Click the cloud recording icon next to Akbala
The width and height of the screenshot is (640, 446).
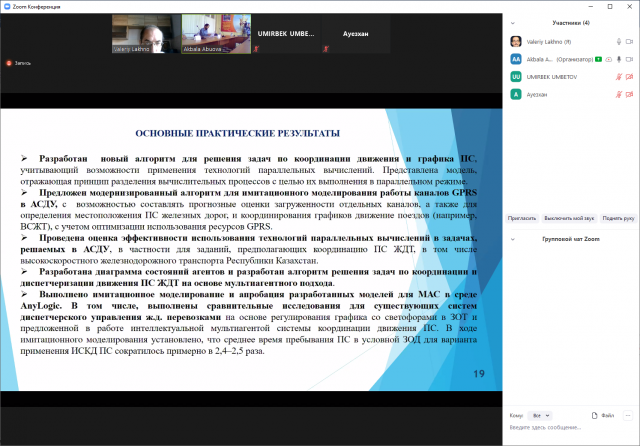pyautogui.click(x=609, y=59)
